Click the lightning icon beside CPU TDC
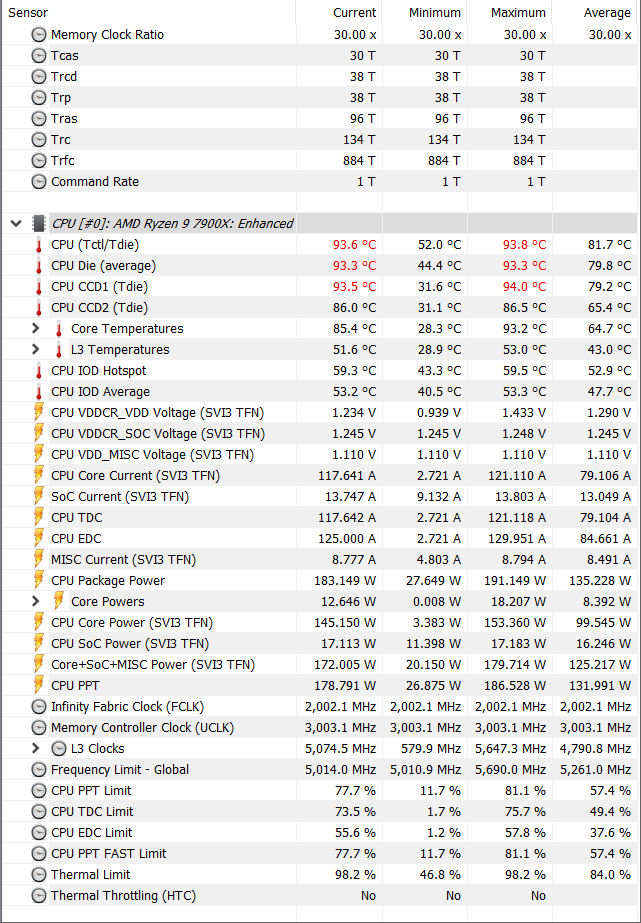Screen dimensions: 641x923 [x=39, y=517]
